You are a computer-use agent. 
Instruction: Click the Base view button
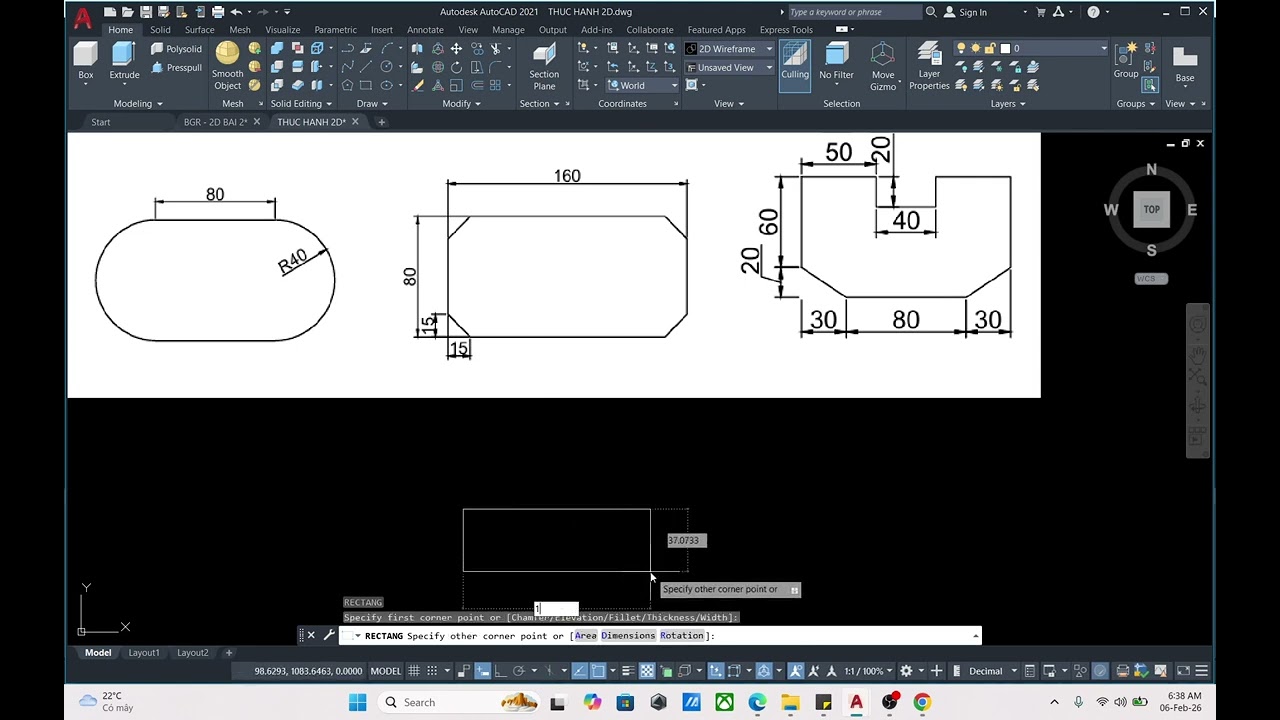[x=1185, y=64]
